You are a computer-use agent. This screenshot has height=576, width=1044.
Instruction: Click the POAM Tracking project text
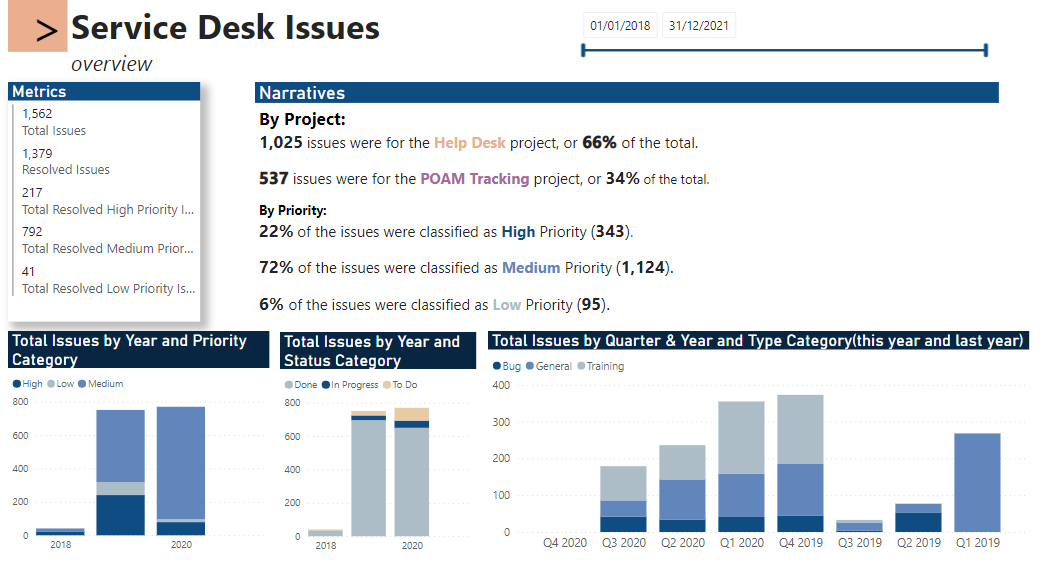463,179
